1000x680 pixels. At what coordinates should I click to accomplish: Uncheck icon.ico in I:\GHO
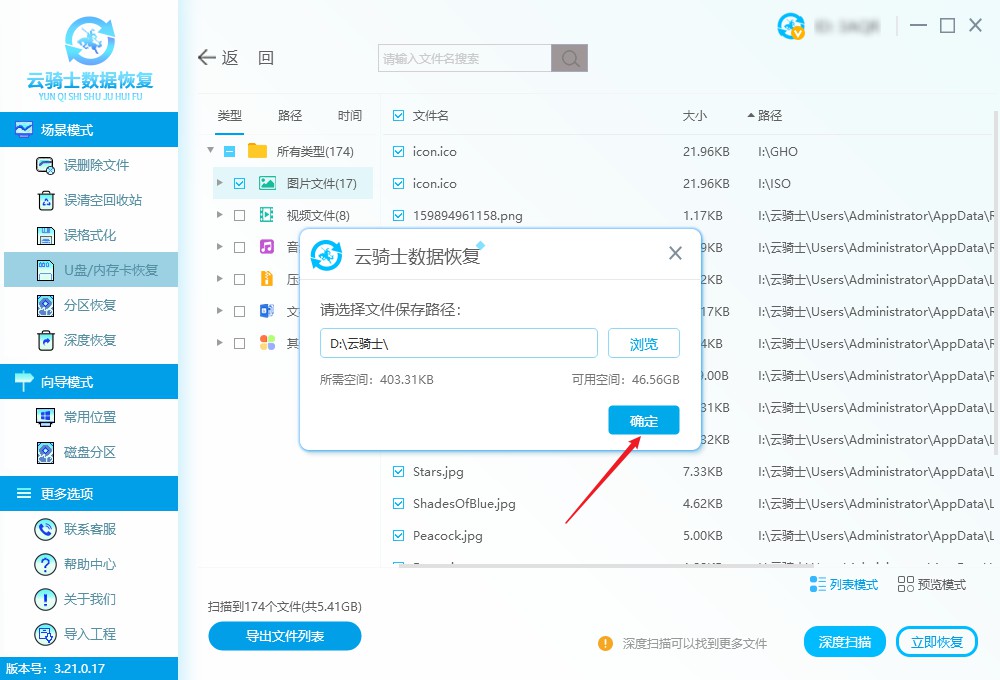tap(399, 151)
